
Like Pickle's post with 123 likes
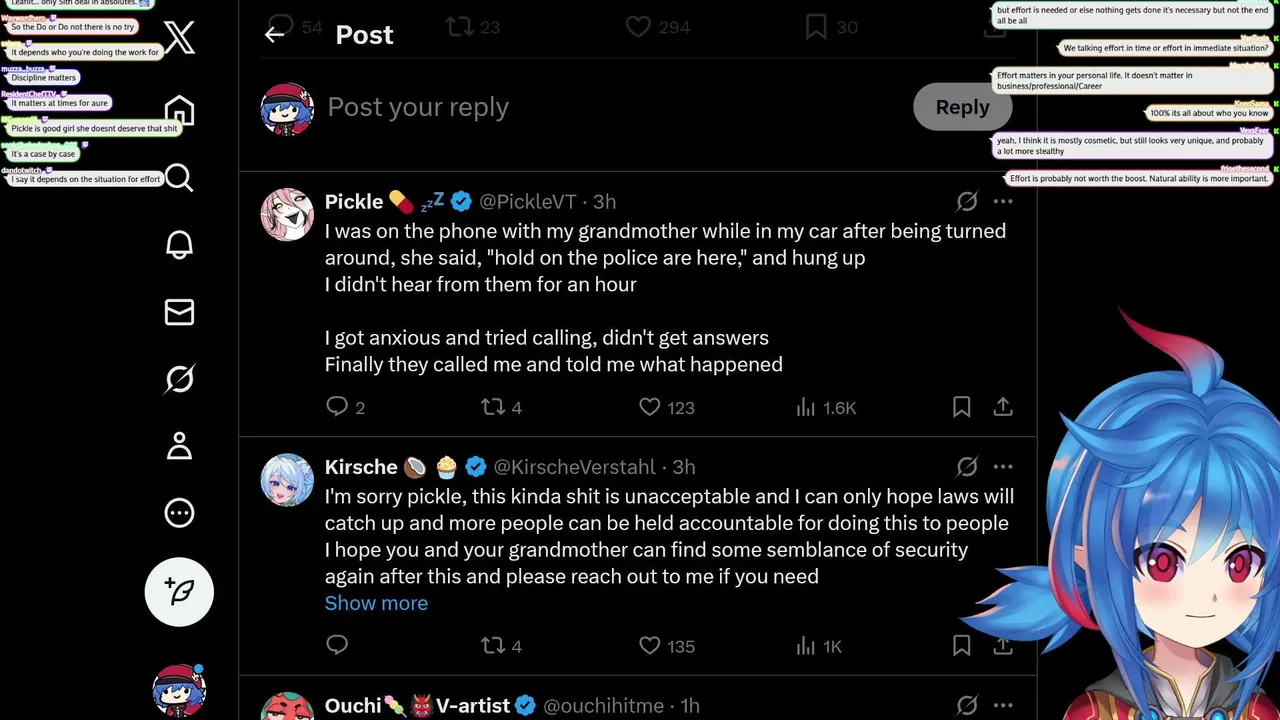[x=650, y=407]
